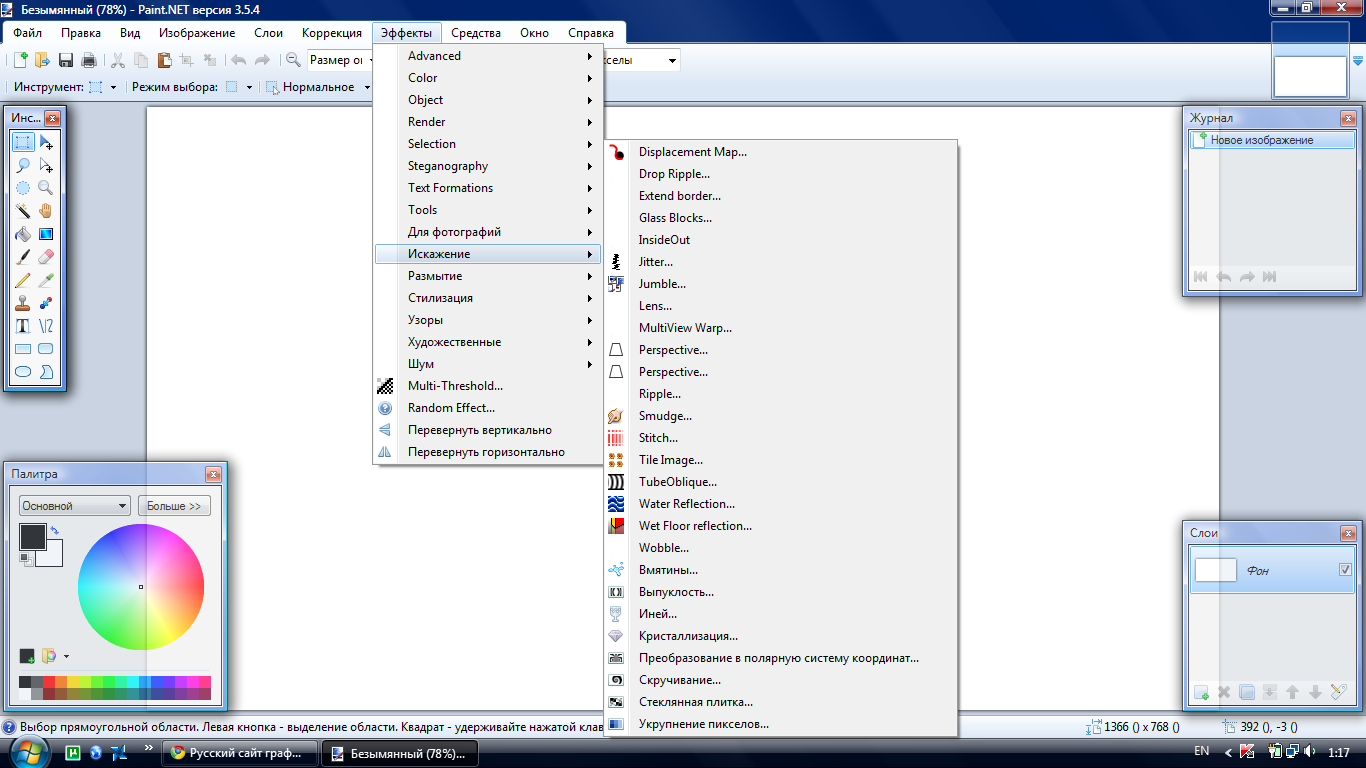Select the Eraser tool
1366x768 pixels.
(x=46, y=257)
